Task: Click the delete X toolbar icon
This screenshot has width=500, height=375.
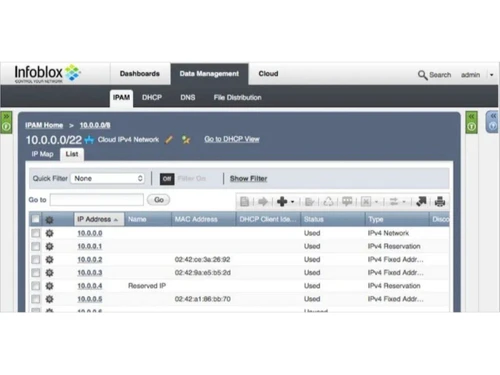Action: 366,202
